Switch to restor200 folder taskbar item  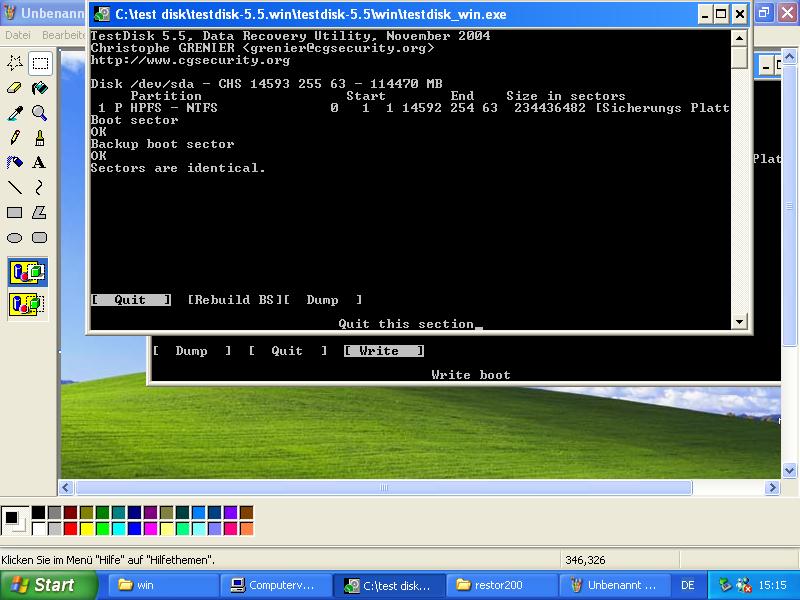(502, 585)
